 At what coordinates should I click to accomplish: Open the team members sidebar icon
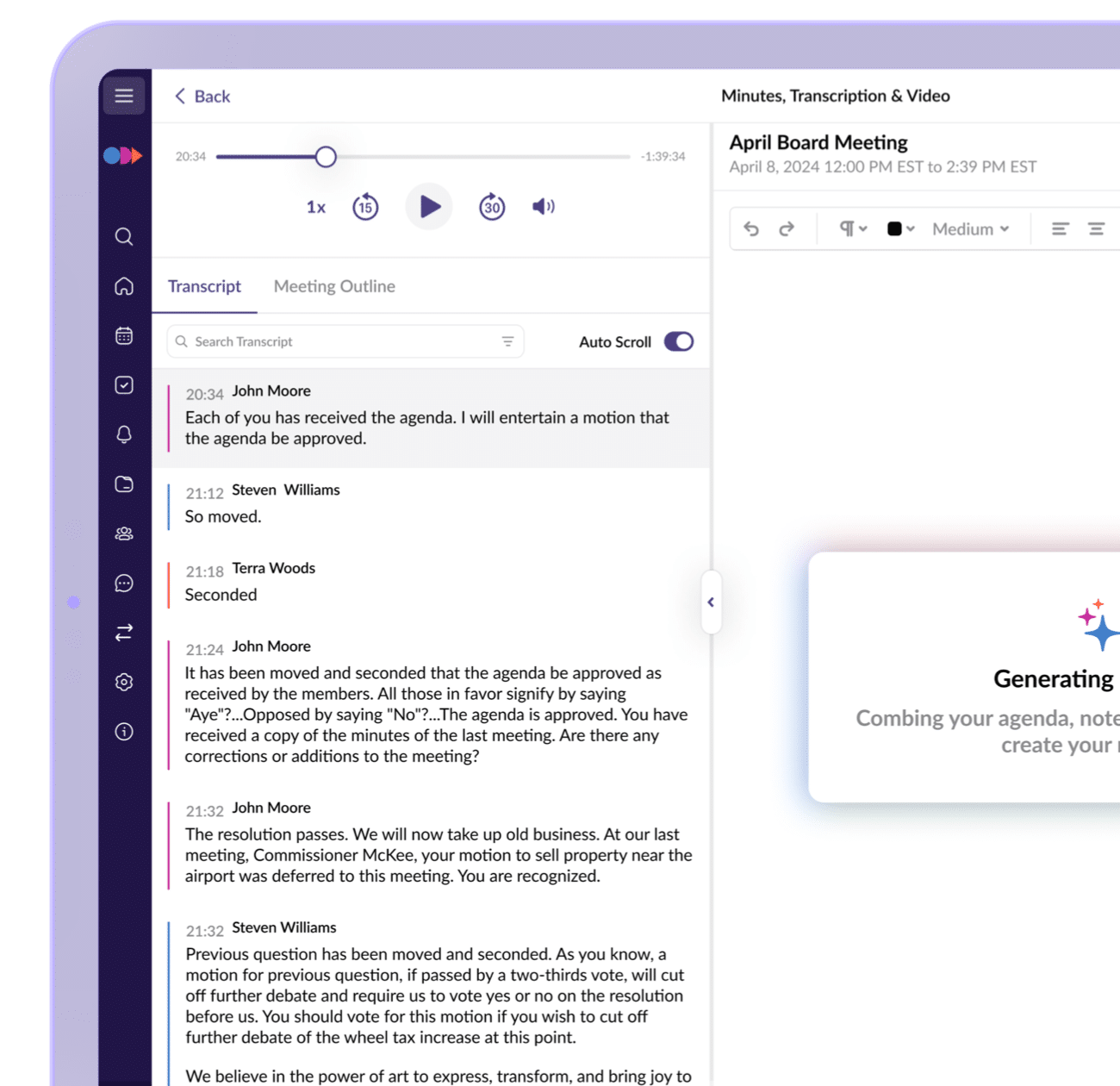(x=124, y=533)
